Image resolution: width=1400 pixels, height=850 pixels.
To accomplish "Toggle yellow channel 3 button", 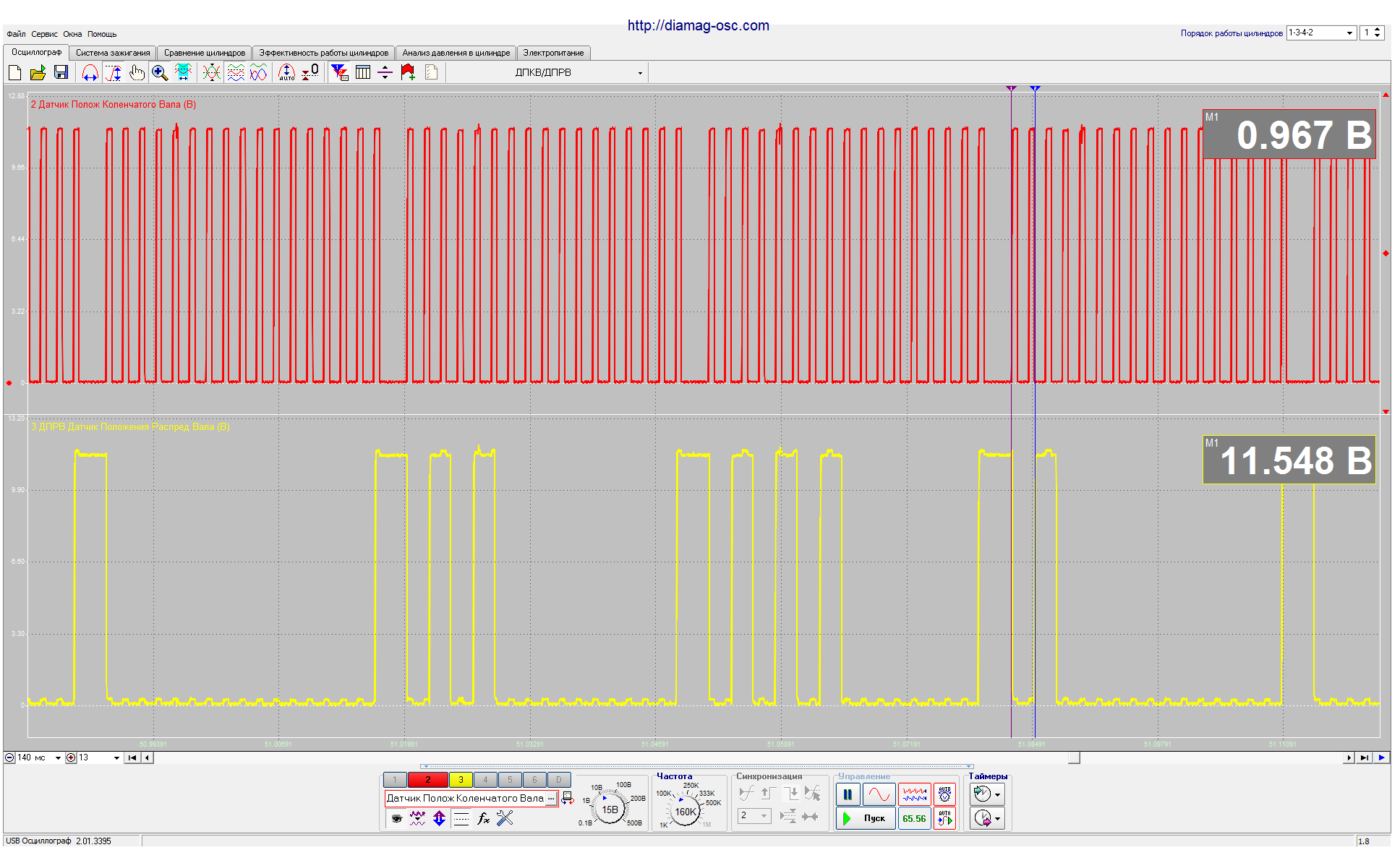I will tap(461, 780).
